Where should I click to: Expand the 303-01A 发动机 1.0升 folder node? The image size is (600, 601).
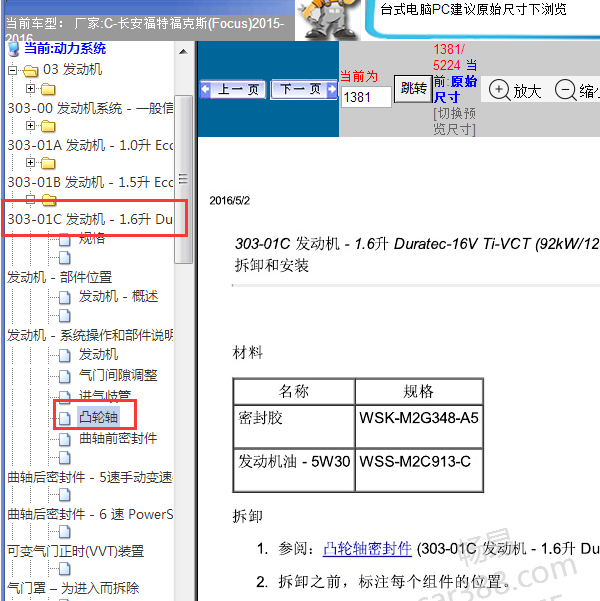(30, 126)
